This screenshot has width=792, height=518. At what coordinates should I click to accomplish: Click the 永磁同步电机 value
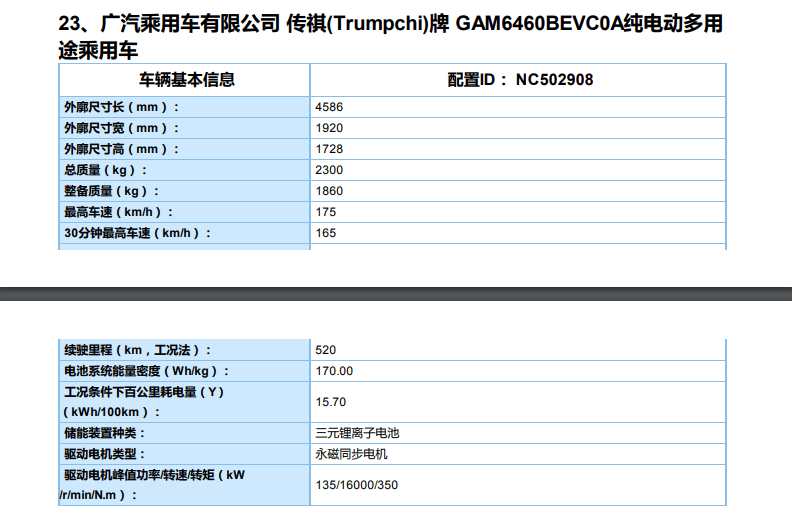click(x=351, y=454)
